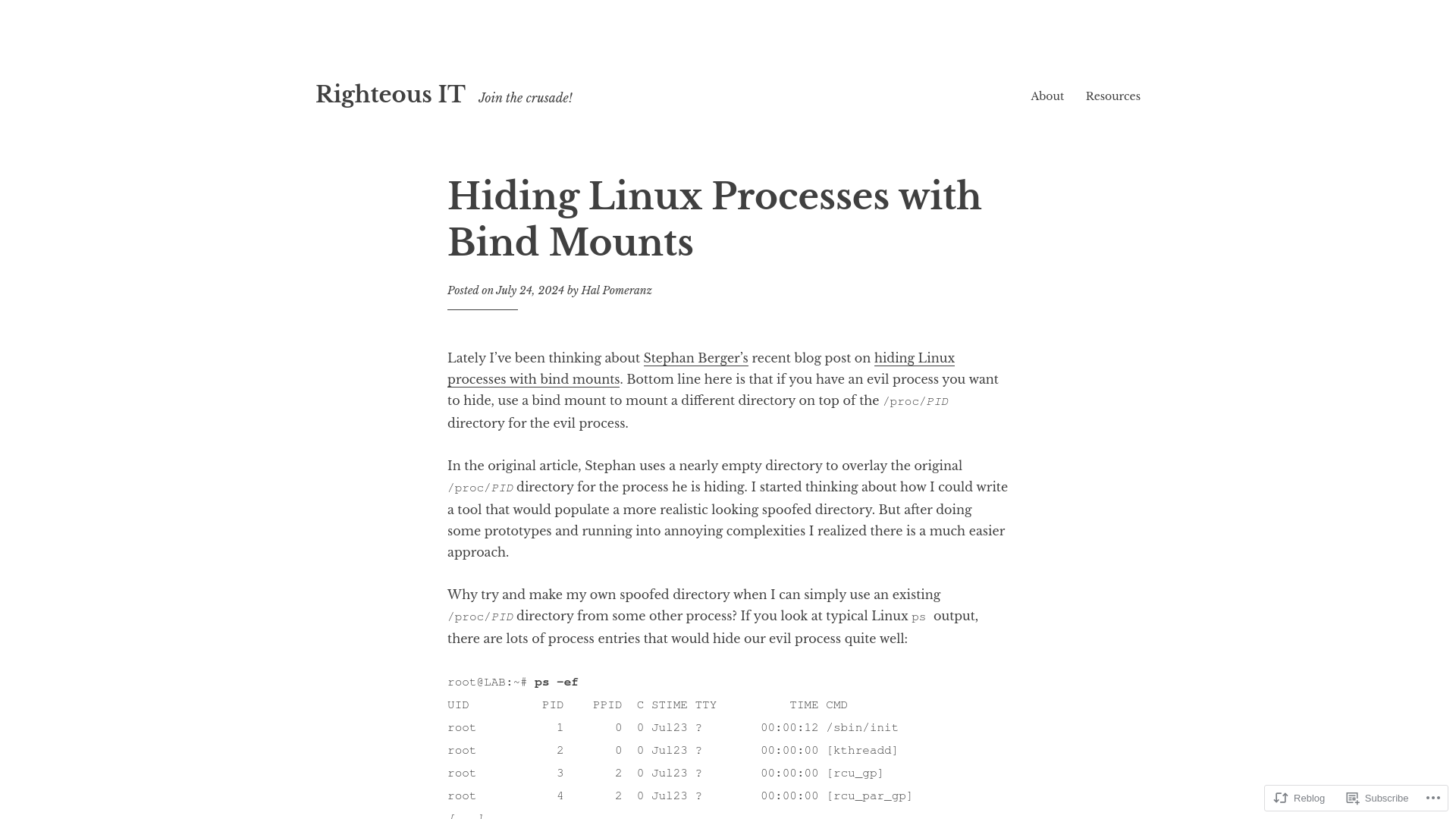Screen dimensions: 1456x819
Task: Open the Resources page
Action: point(1113,96)
